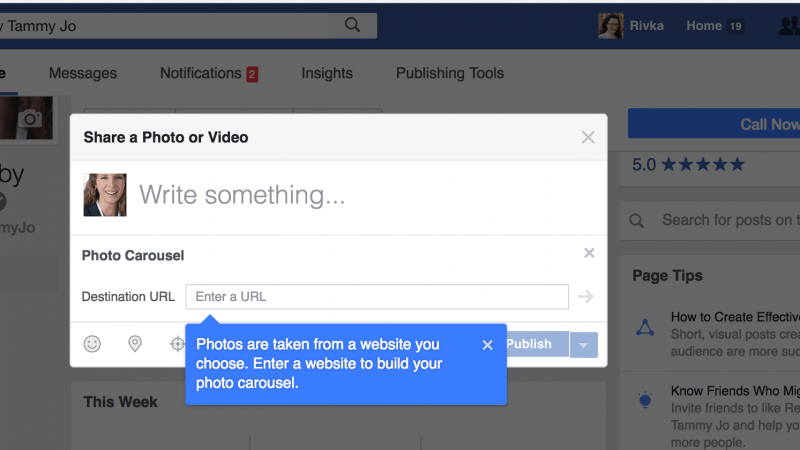Open the Messages tab
The width and height of the screenshot is (800, 450).
click(83, 73)
